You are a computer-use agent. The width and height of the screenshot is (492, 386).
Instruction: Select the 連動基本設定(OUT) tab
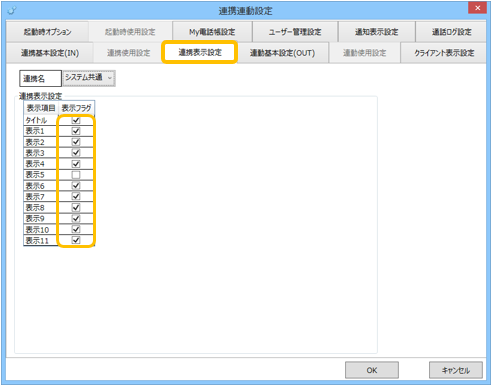pyautogui.click(x=282, y=53)
